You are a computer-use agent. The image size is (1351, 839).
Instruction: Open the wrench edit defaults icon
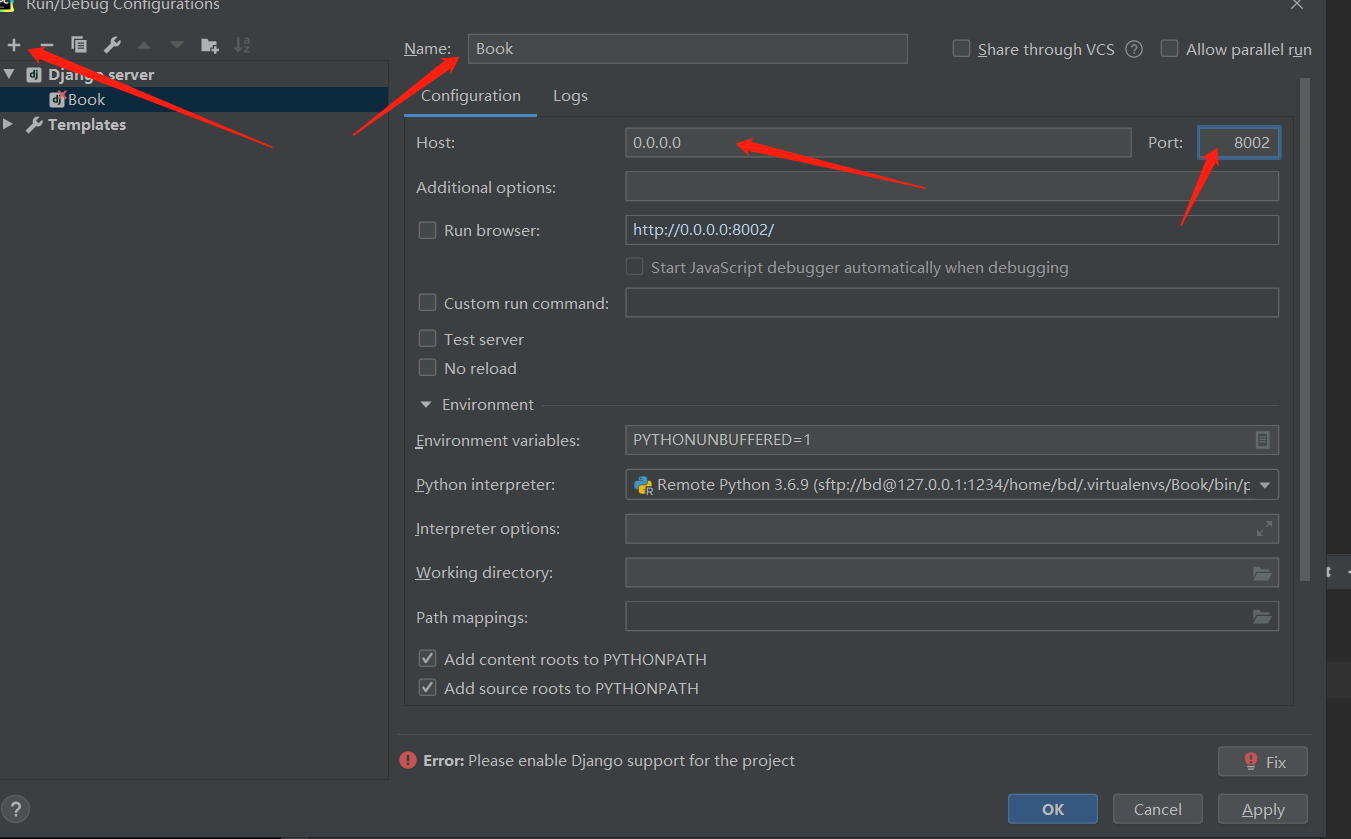pyautogui.click(x=112, y=45)
